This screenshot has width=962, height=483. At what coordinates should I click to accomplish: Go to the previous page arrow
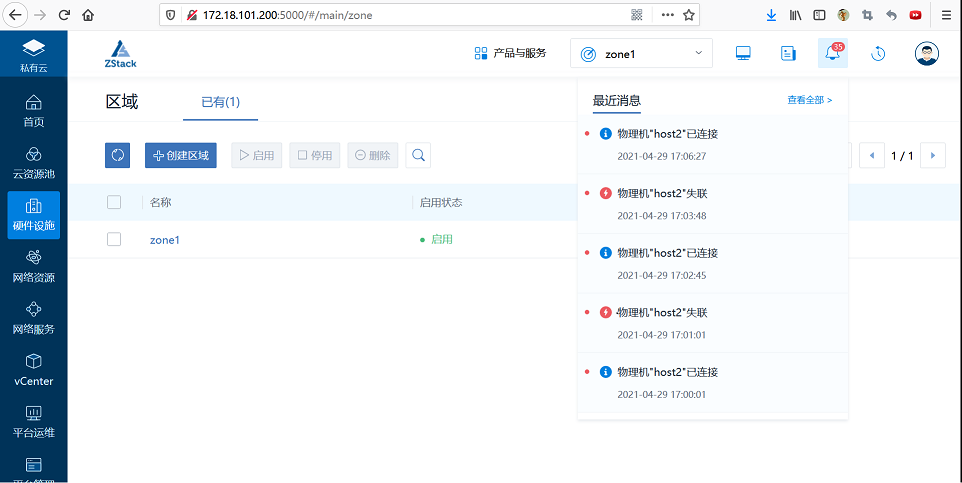click(872, 155)
